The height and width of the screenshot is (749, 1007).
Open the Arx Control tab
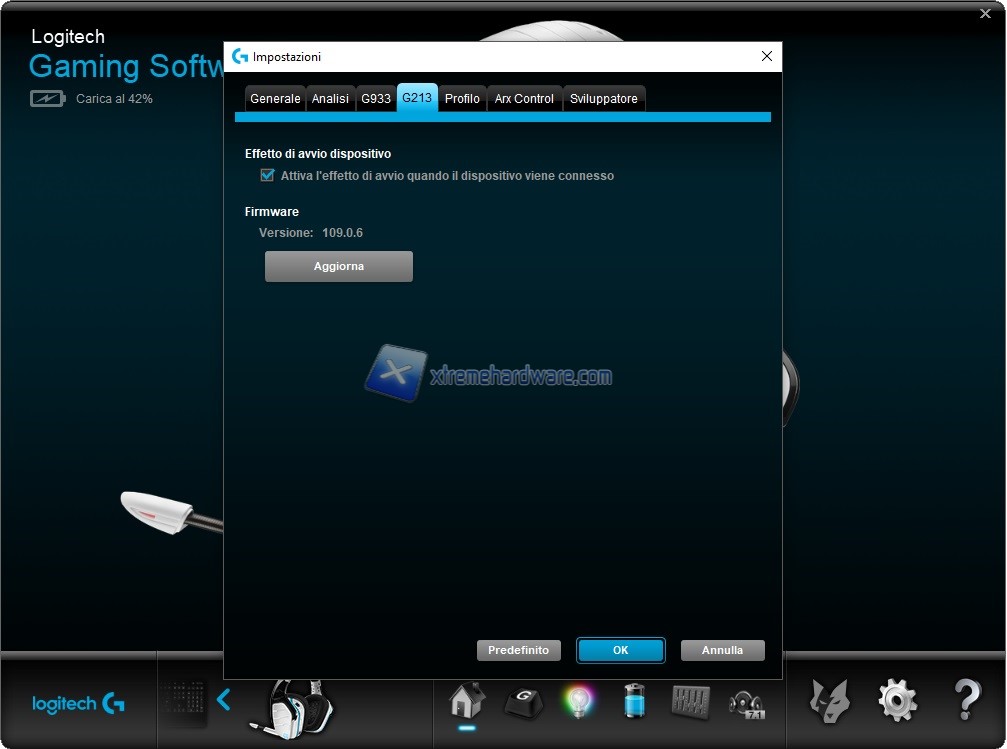[x=524, y=99]
